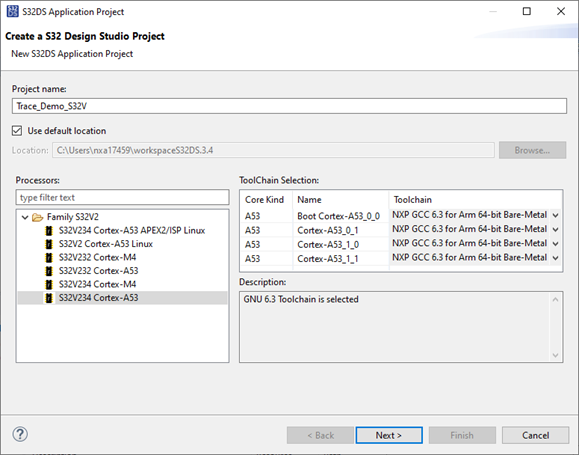Viewport: 579px width, 455px height.
Task: Click the S32V234 Cortex-A53 processor icon
Action: pyautogui.click(x=49, y=298)
